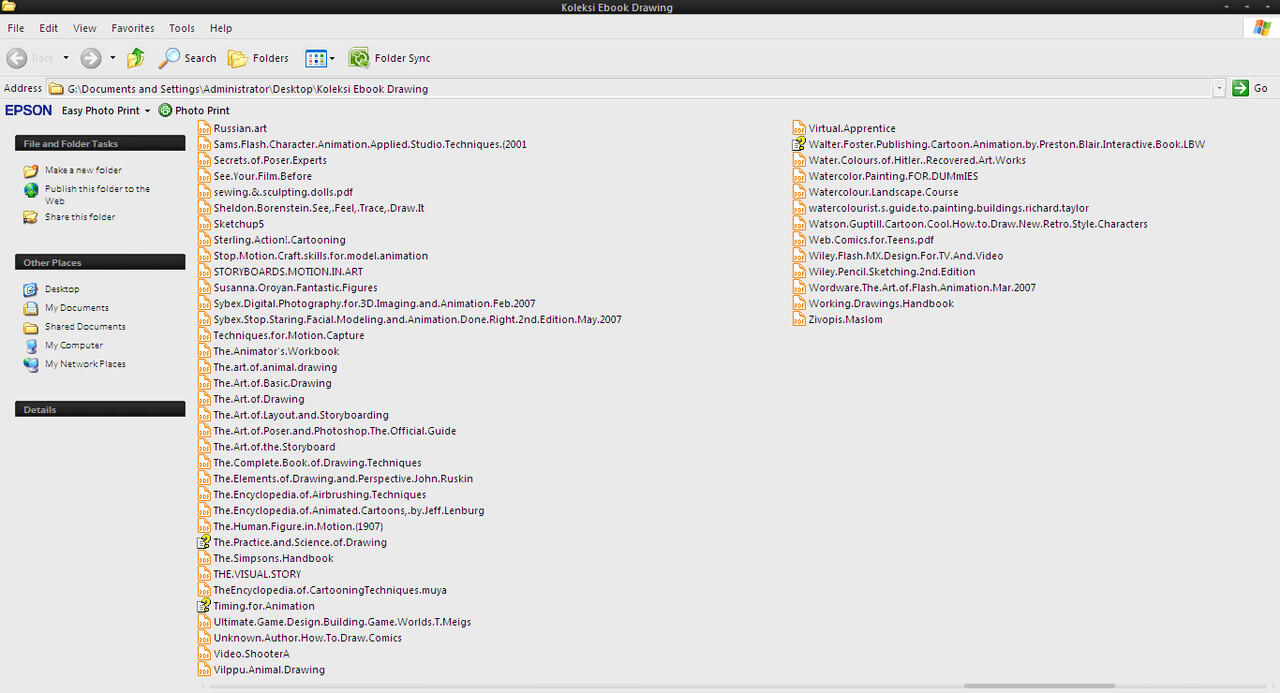Select the Zivopis.Maslom PDF icon
Image resolution: width=1280 pixels, height=693 pixels.
799,320
